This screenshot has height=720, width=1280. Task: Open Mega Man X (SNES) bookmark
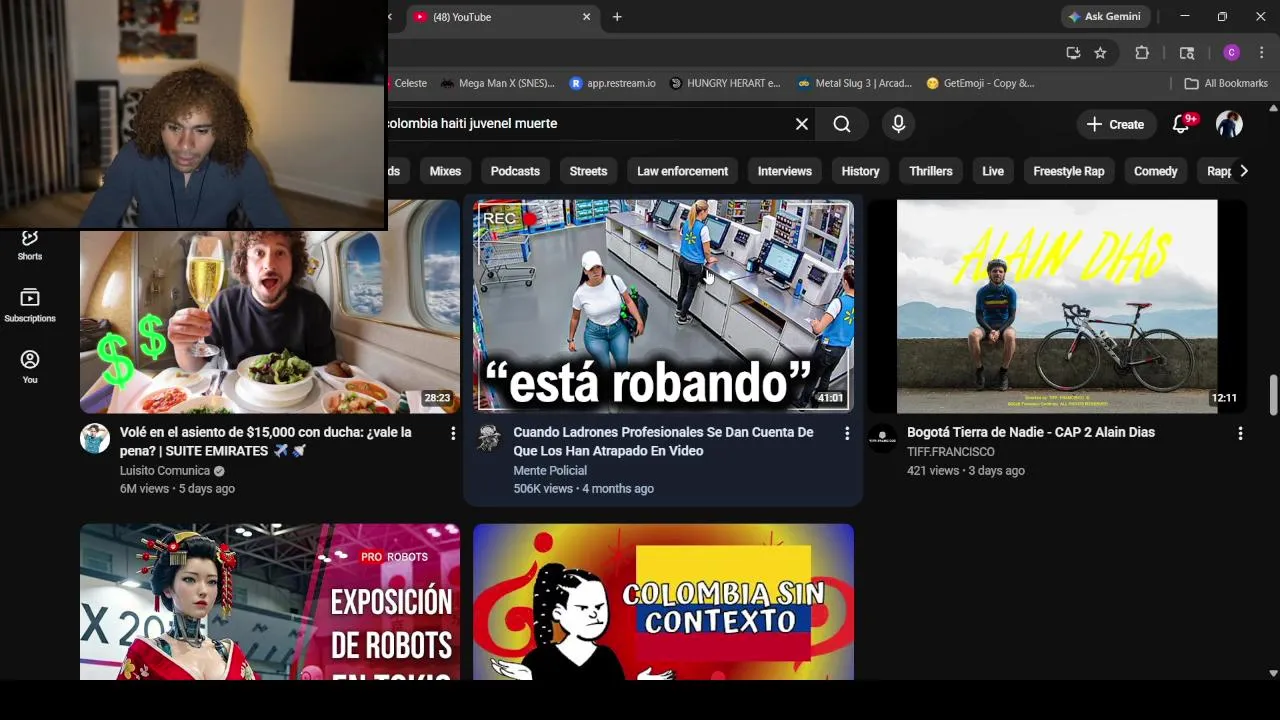click(x=497, y=83)
